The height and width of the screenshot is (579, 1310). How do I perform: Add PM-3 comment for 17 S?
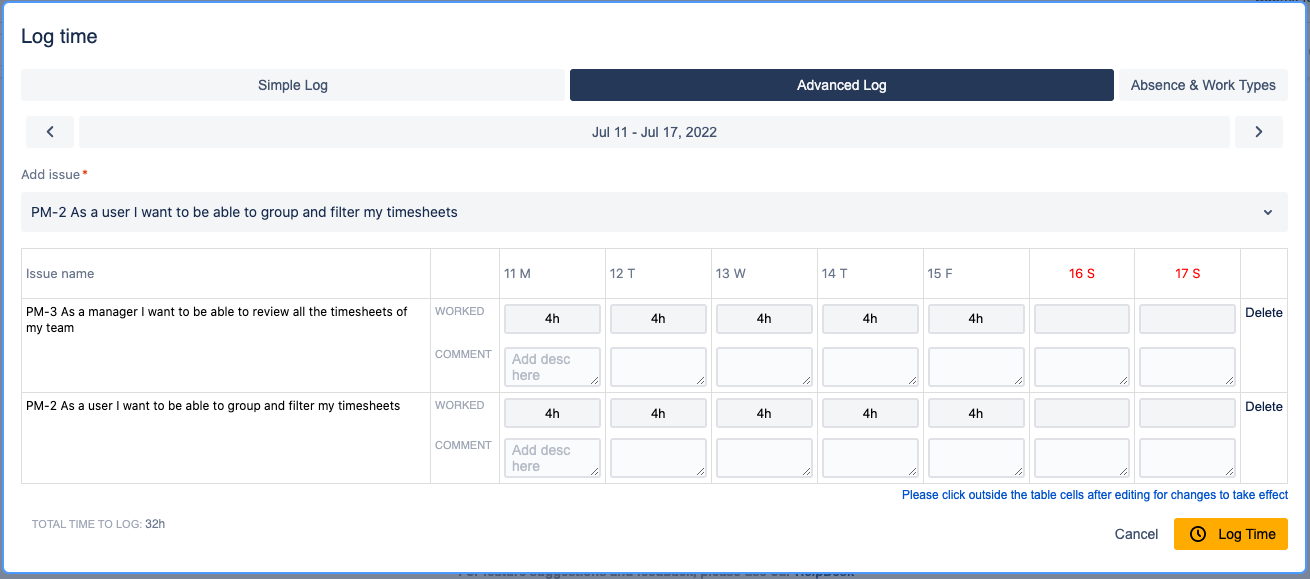(x=1188, y=367)
